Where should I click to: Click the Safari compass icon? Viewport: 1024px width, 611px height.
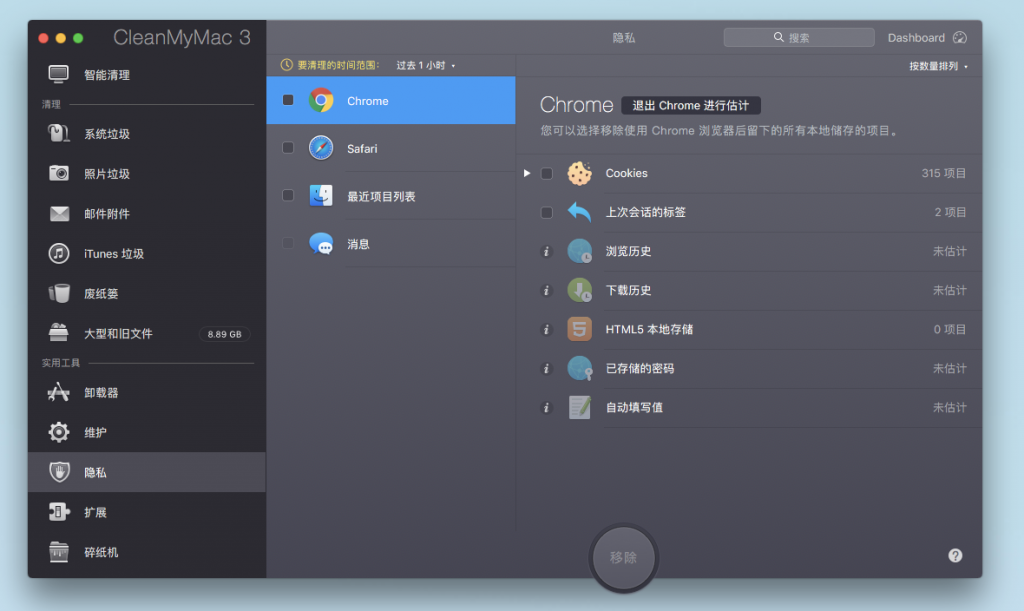coord(321,148)
